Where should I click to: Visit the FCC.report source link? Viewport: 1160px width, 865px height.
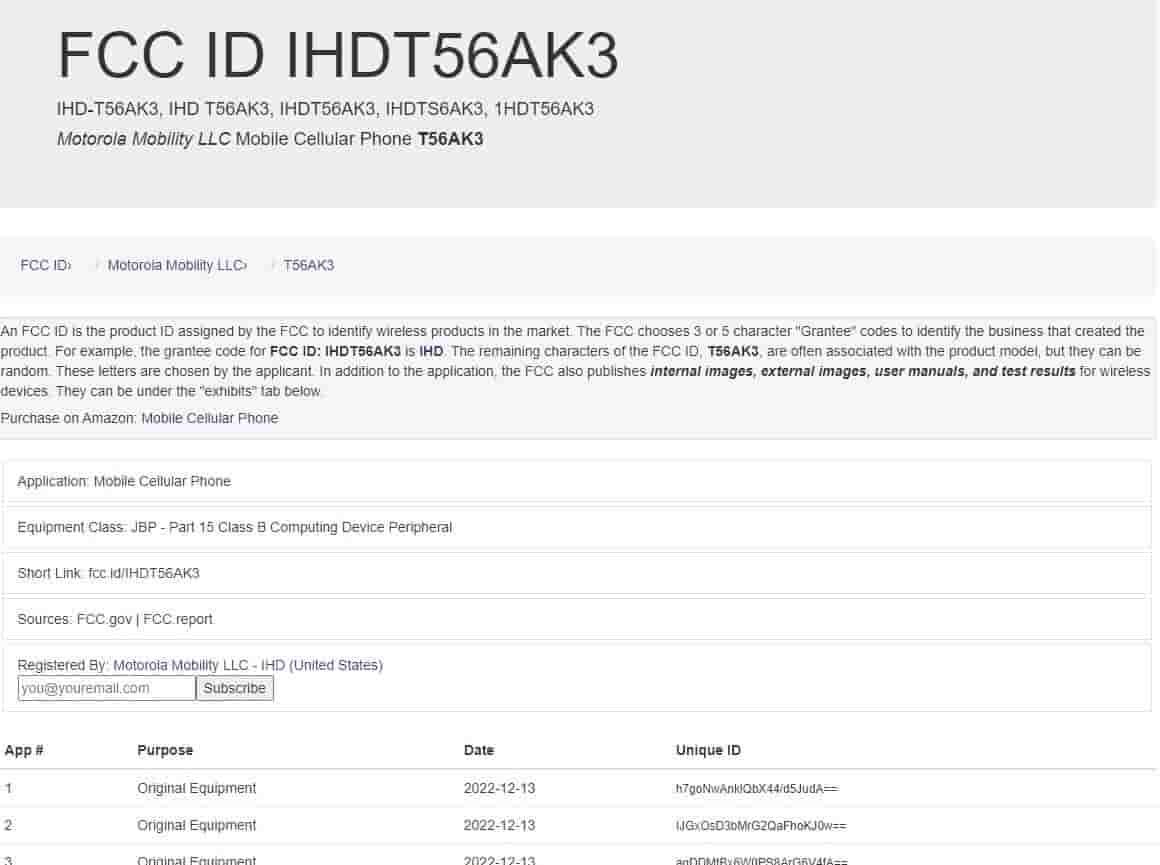coord(178,619)
